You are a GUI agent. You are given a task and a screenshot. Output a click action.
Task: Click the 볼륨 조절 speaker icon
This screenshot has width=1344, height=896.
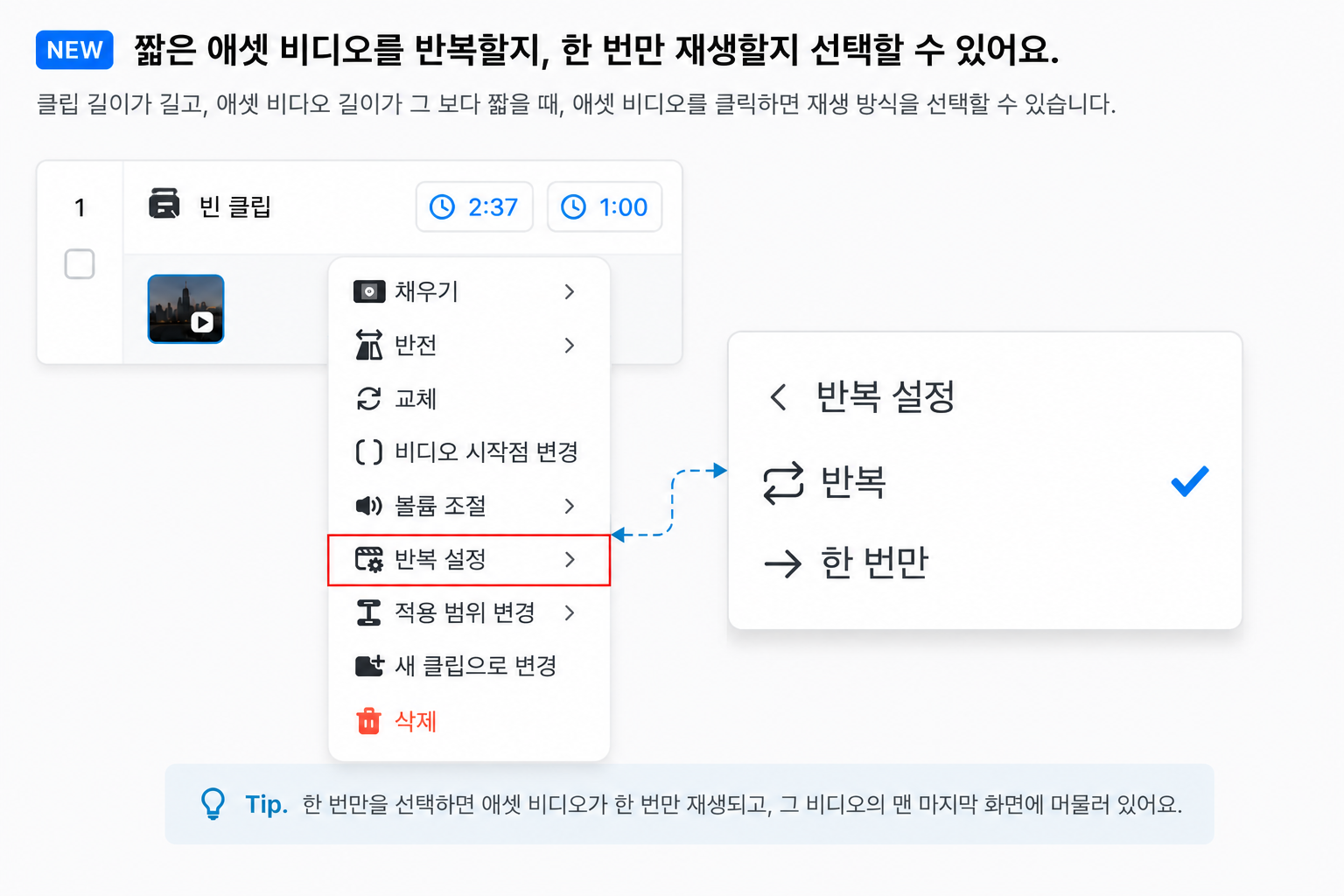369,506
